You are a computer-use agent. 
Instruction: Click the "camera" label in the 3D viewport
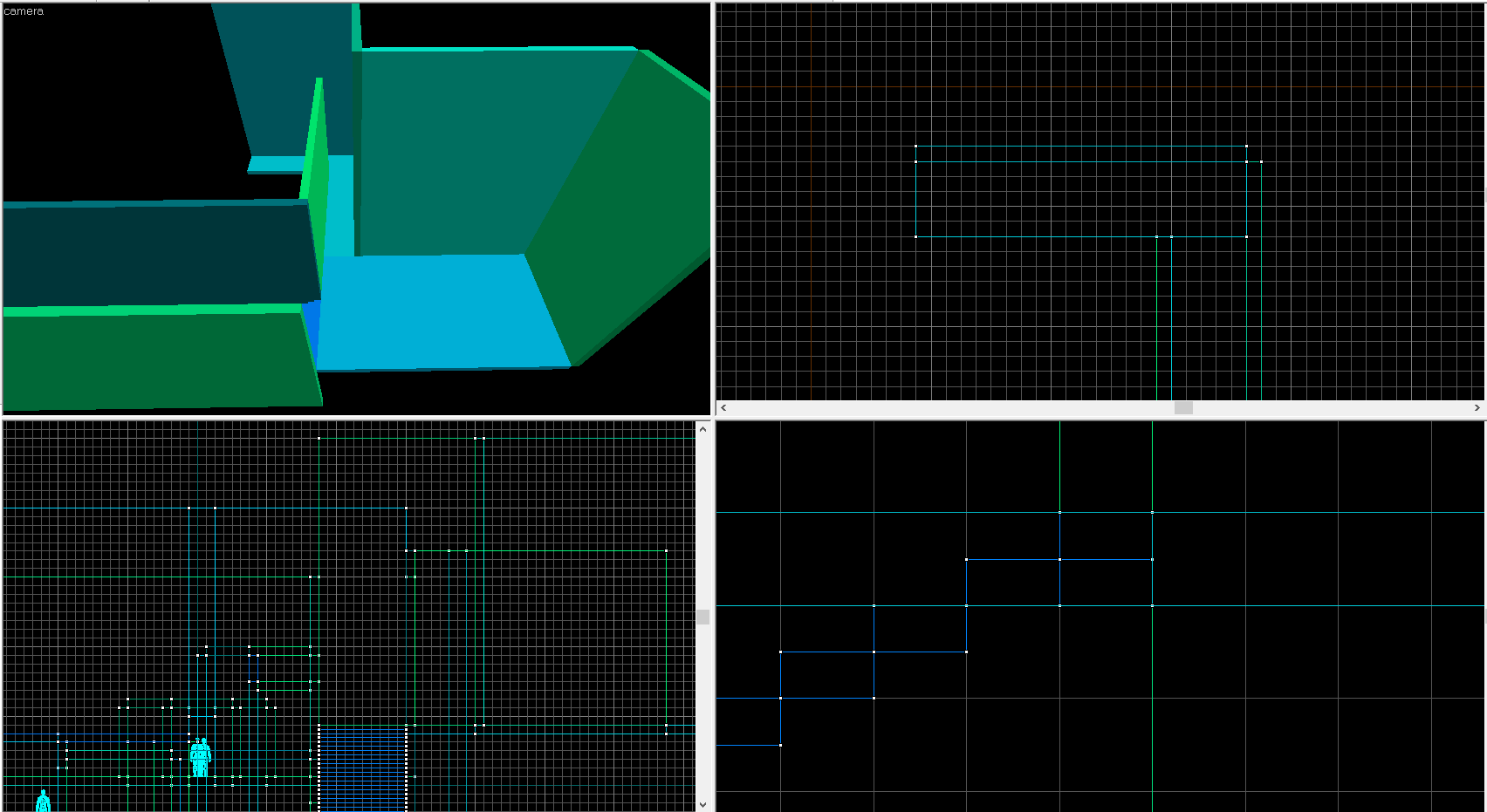point(24,11)
